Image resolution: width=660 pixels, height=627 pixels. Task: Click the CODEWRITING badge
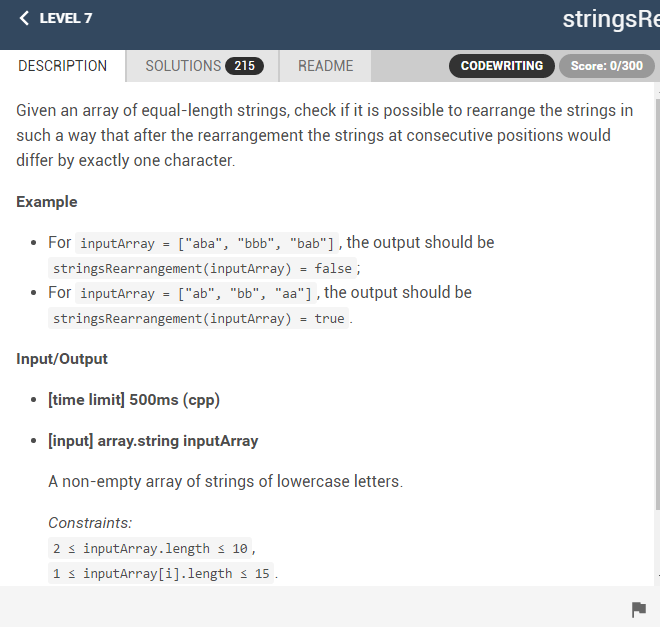(501, 66)
